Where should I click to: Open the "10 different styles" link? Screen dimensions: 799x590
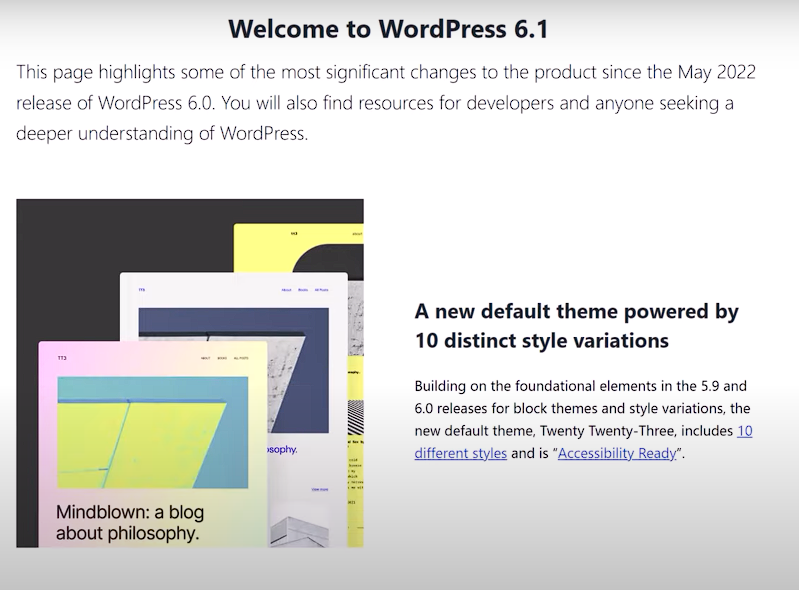click(461, 452)
